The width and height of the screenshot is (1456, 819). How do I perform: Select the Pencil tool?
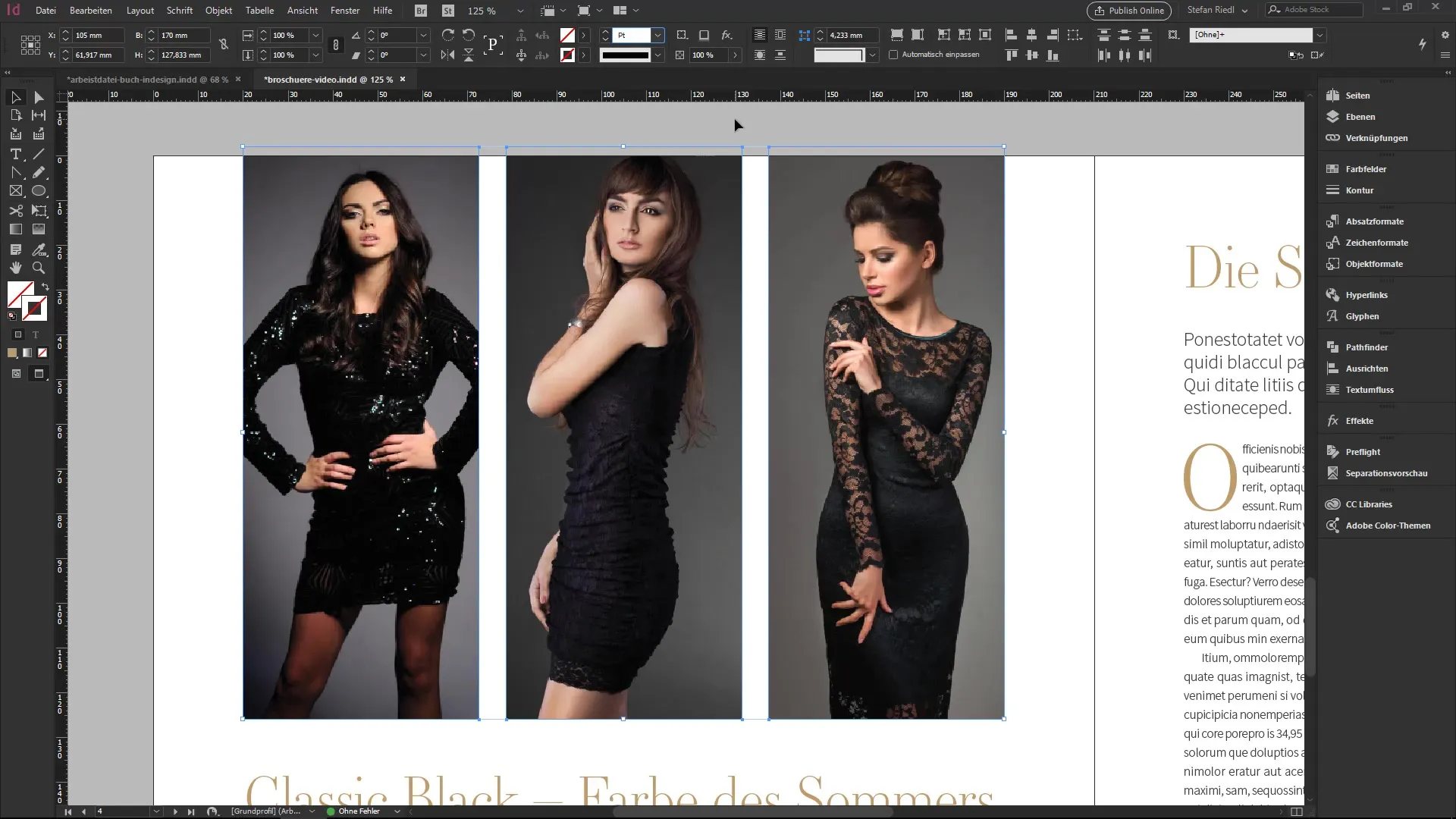(39, 173)
